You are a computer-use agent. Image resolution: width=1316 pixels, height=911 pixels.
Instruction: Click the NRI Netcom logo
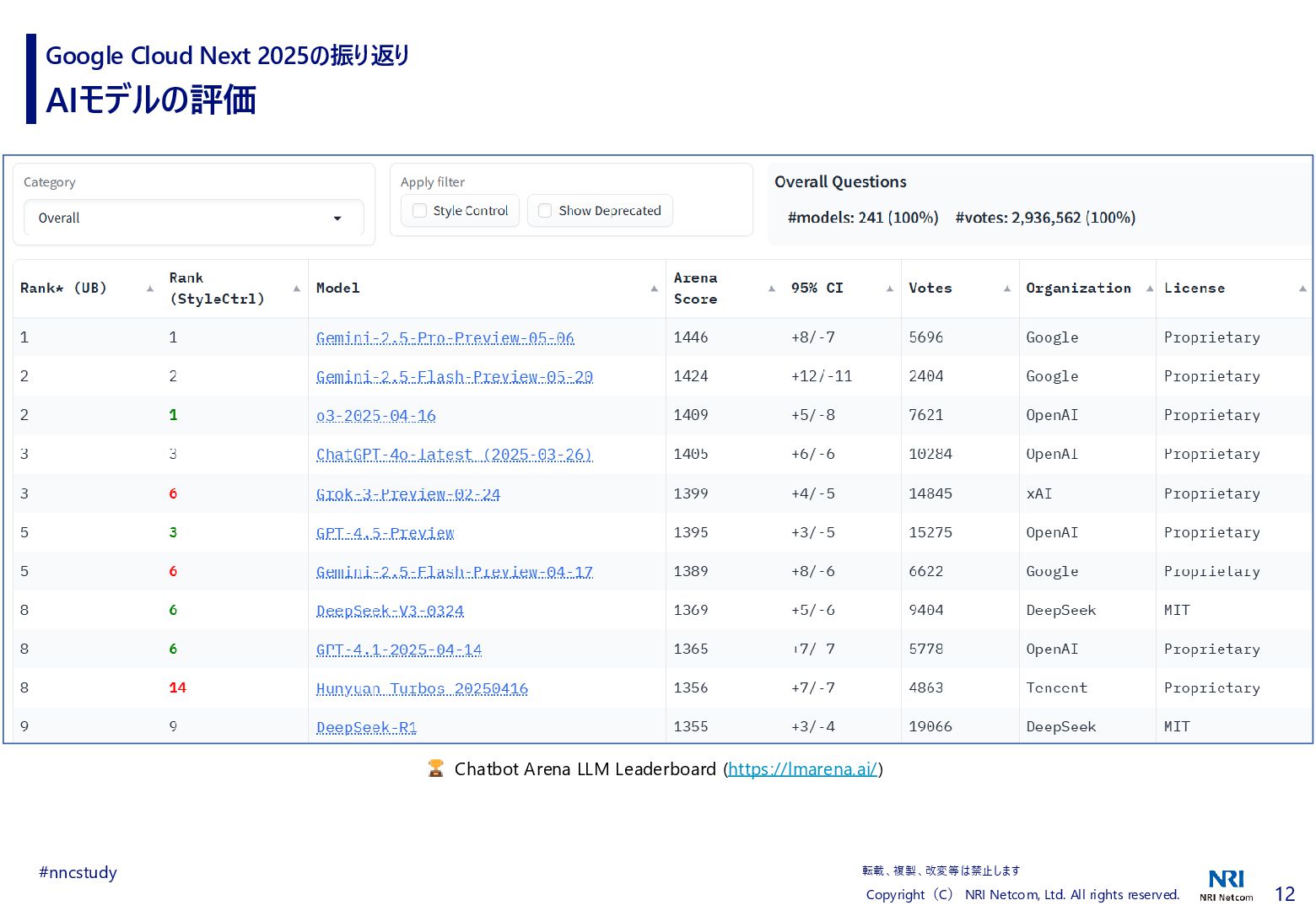[x=1227, y=885]
